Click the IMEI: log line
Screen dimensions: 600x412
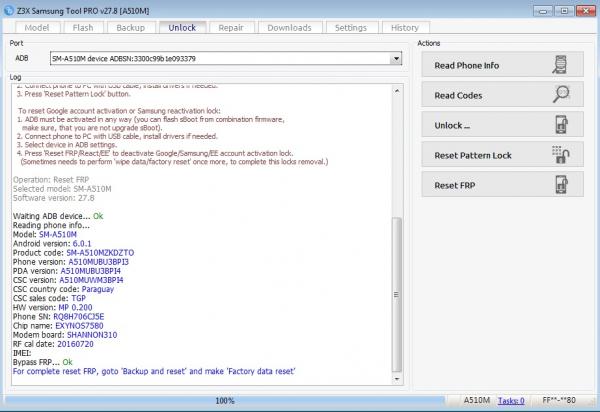[x=22, y=353]
